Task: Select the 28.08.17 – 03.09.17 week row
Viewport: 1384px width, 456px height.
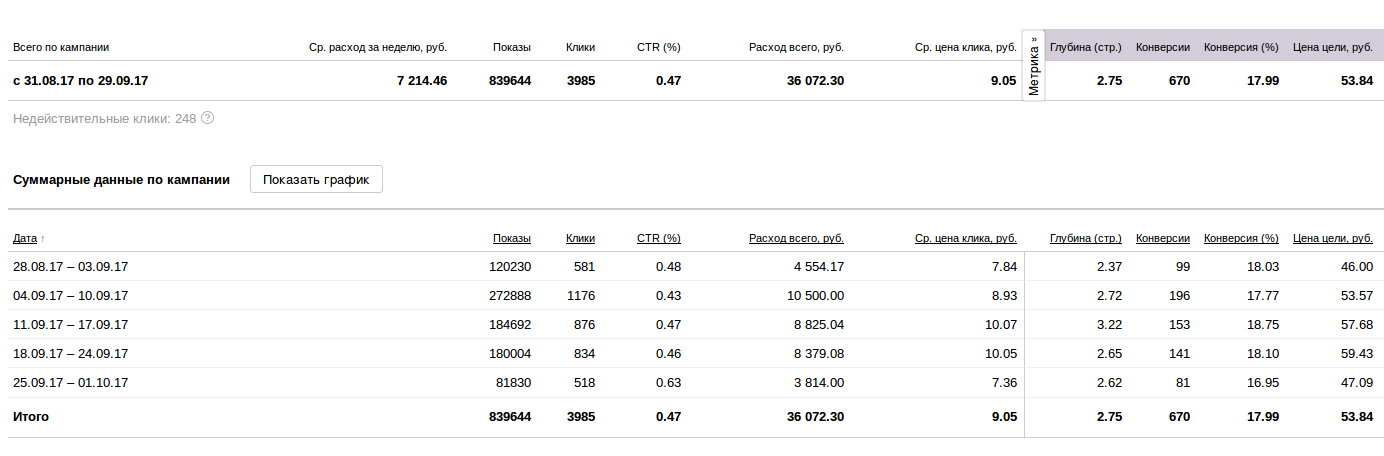Action: pos(71,267)
